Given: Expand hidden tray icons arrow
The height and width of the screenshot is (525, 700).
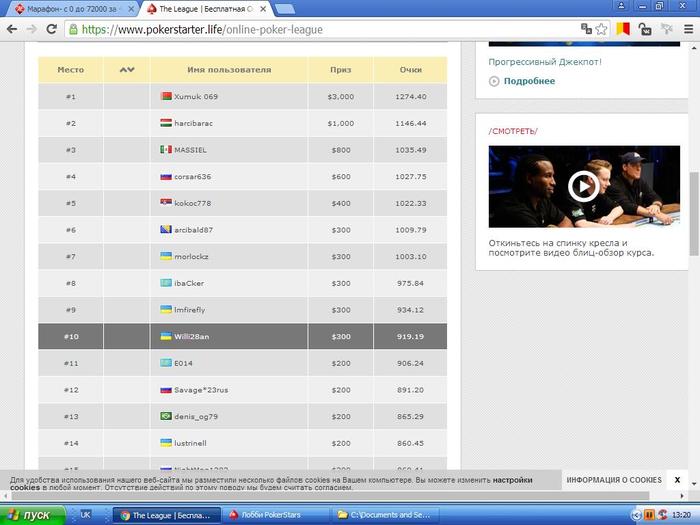Looking at the screenshot, I should pos(637,515).
